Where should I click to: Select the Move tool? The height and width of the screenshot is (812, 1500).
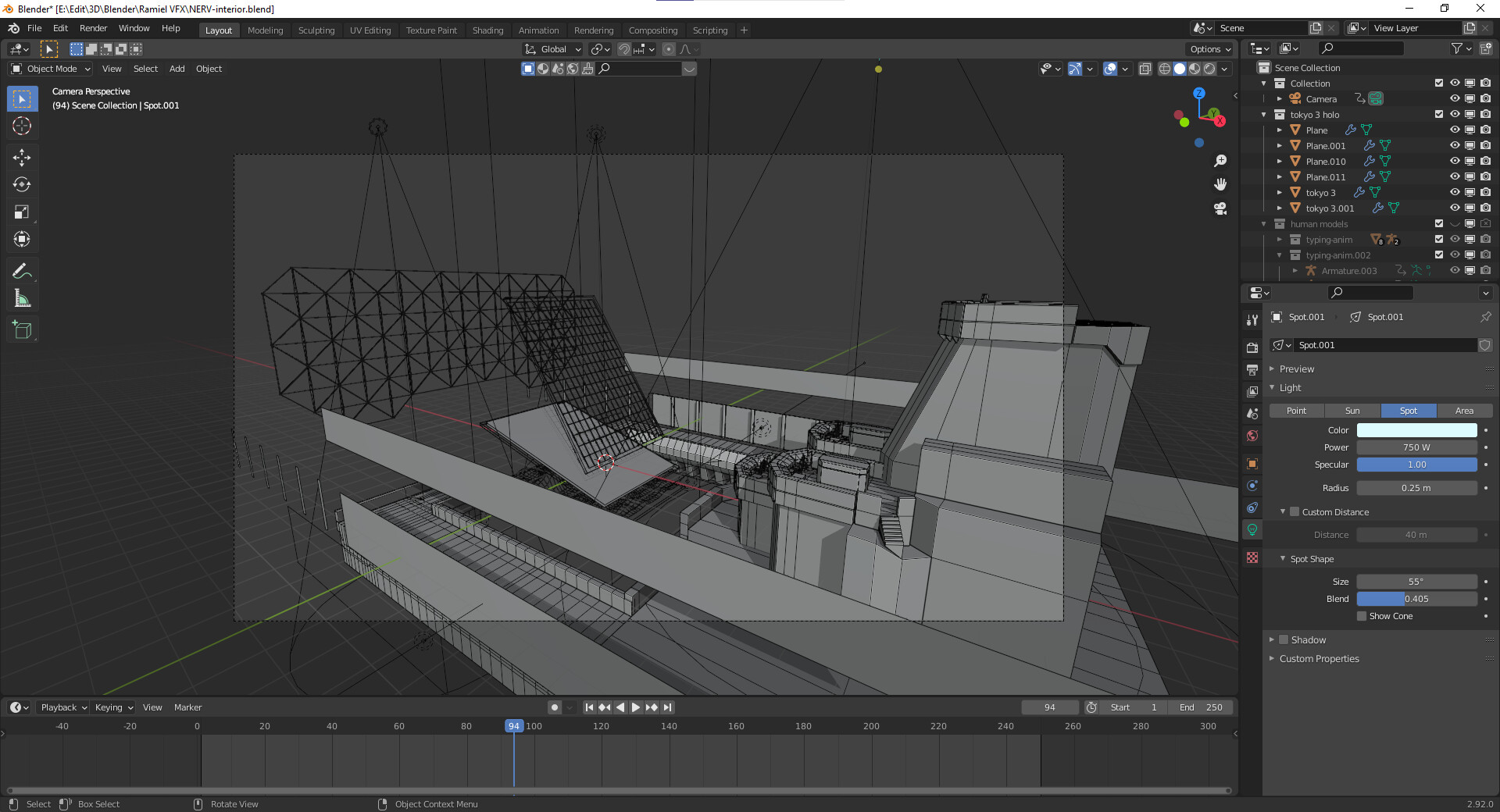22,158
